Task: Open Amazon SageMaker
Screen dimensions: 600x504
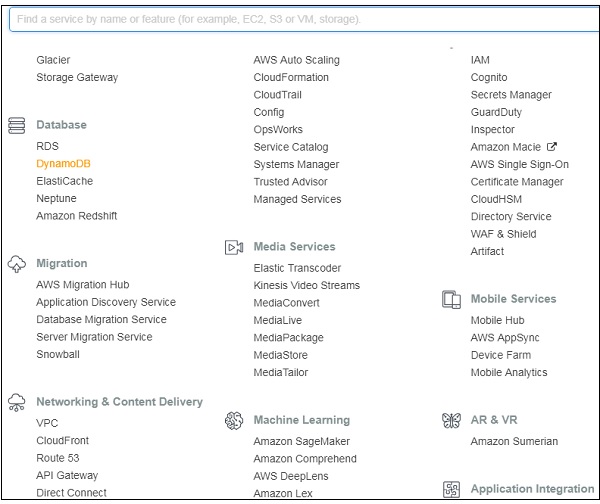Action: point(303,442)
